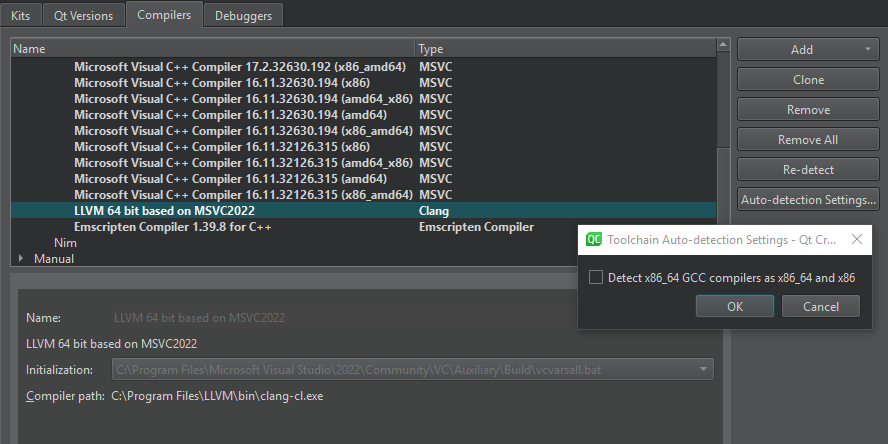888x444 pixels.
Task: Enable Detect x86_64 GCC compilers checkbox
Action: (596, 278)
